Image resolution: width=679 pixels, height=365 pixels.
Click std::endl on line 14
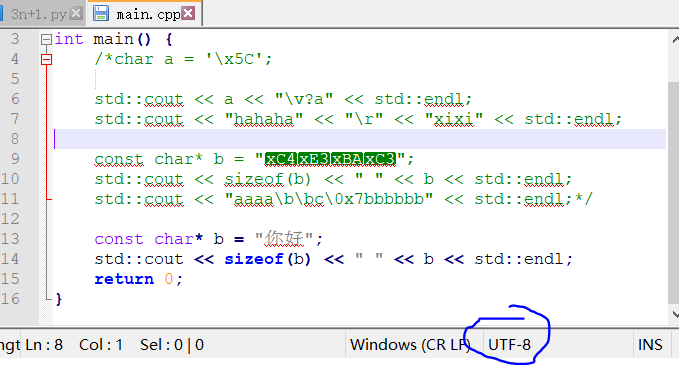pyautogui.click(x=519, y=259)
